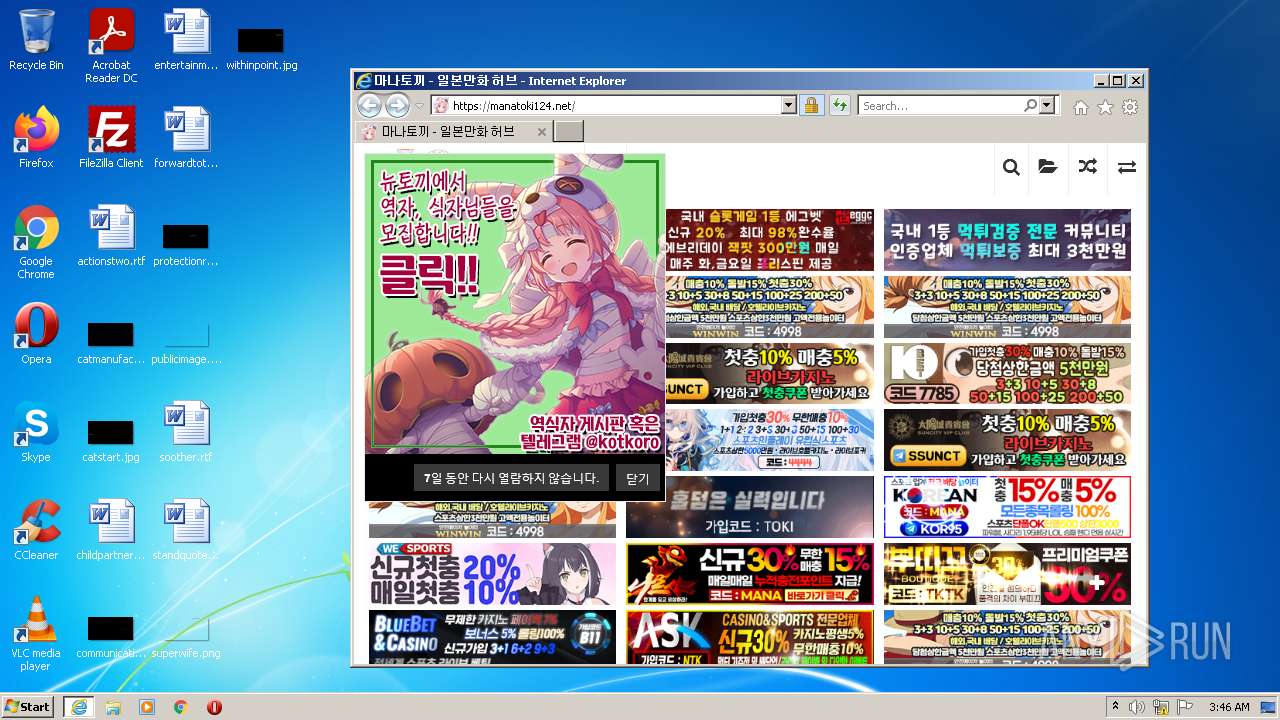Open the 가입코드 : TOKI banner
1280x720 pixels.
click(x=750, y=507)
